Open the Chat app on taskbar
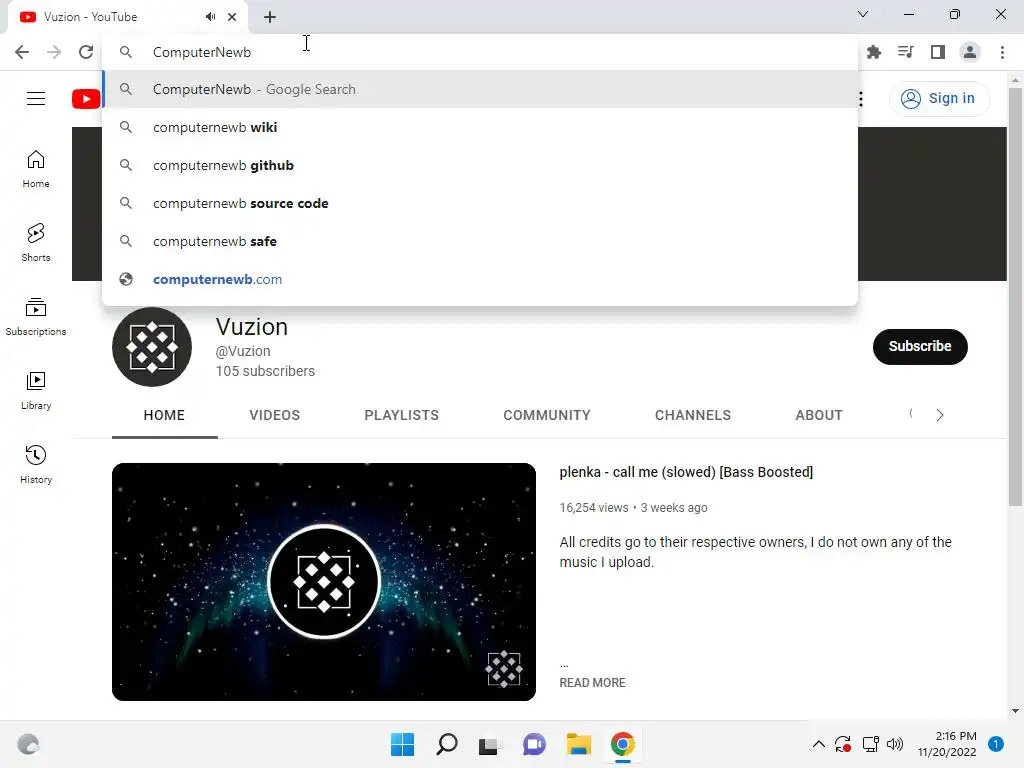The width and height of the screenshot is (1024, 768). click(534, 744)
